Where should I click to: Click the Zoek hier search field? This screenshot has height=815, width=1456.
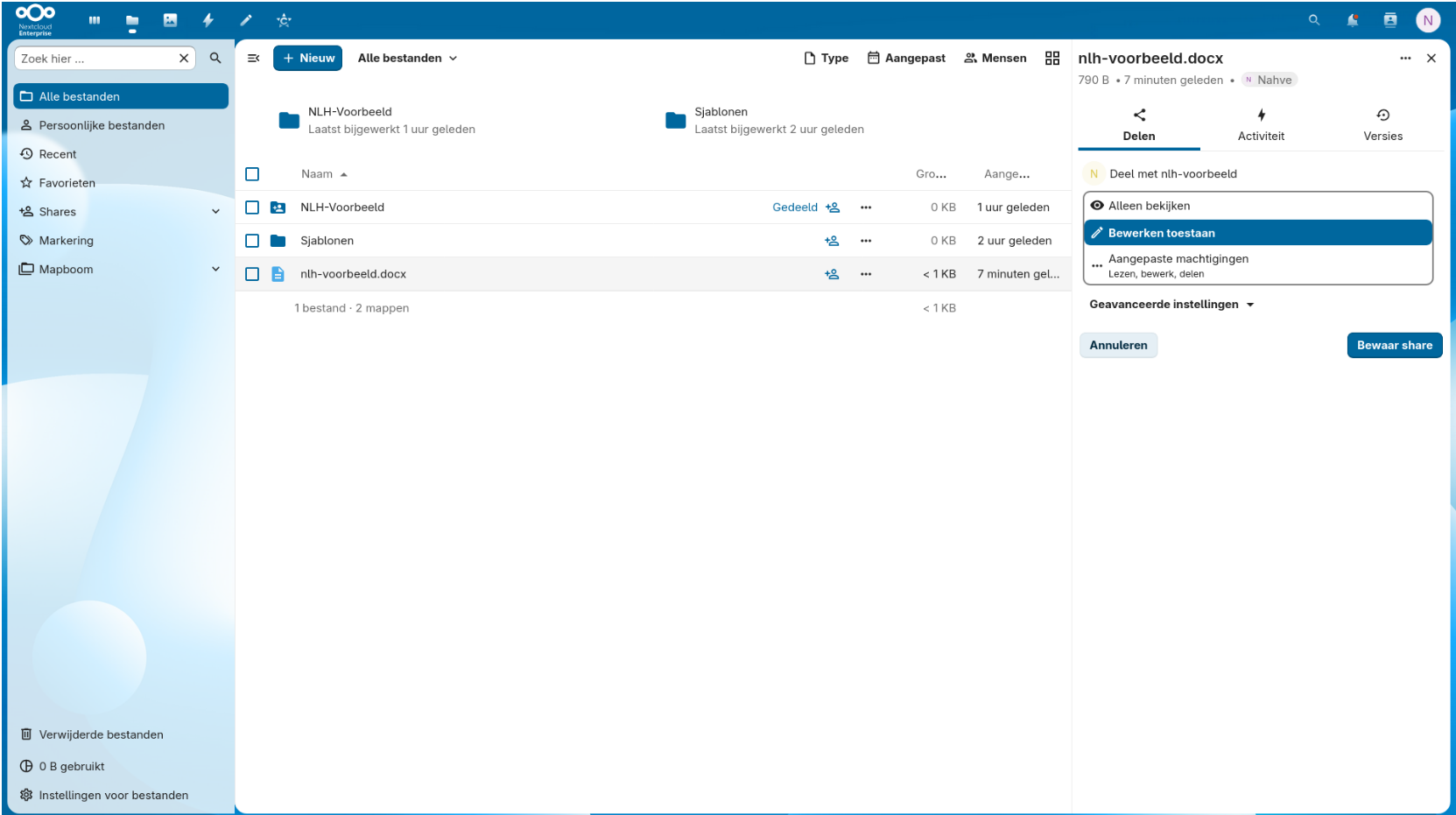pos(96,59)
